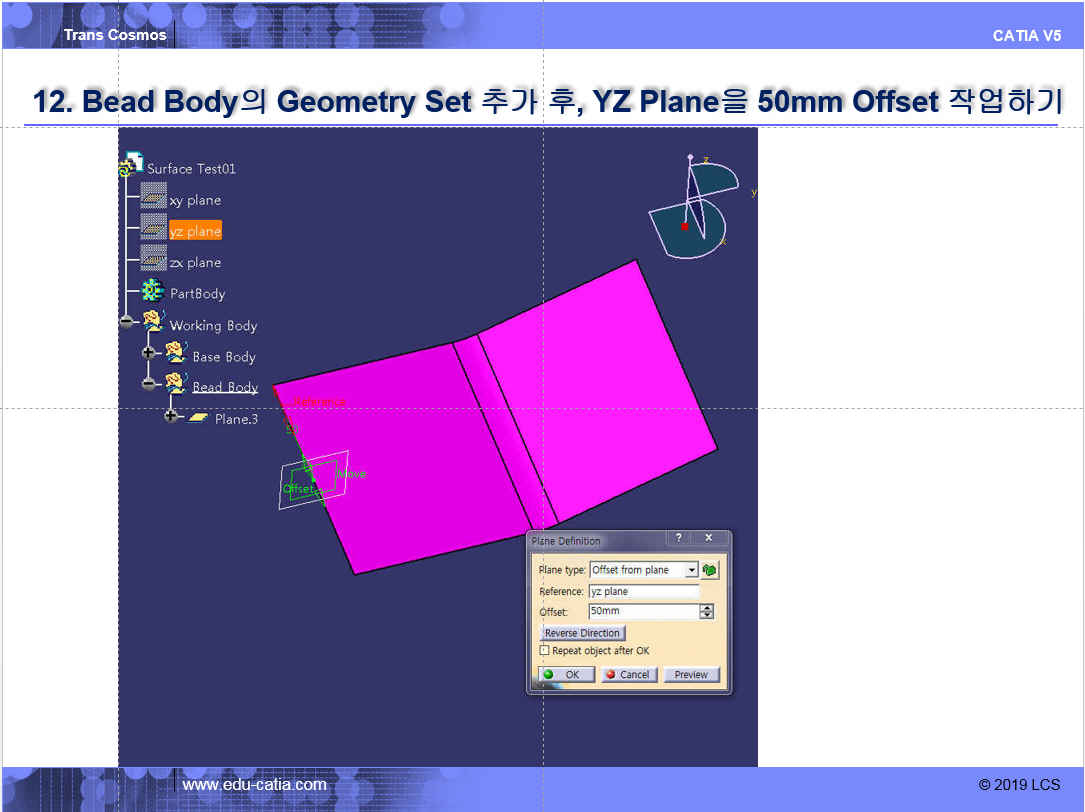Click the red Reference label in viewport

pyautogui.click(x=320, y=402)
